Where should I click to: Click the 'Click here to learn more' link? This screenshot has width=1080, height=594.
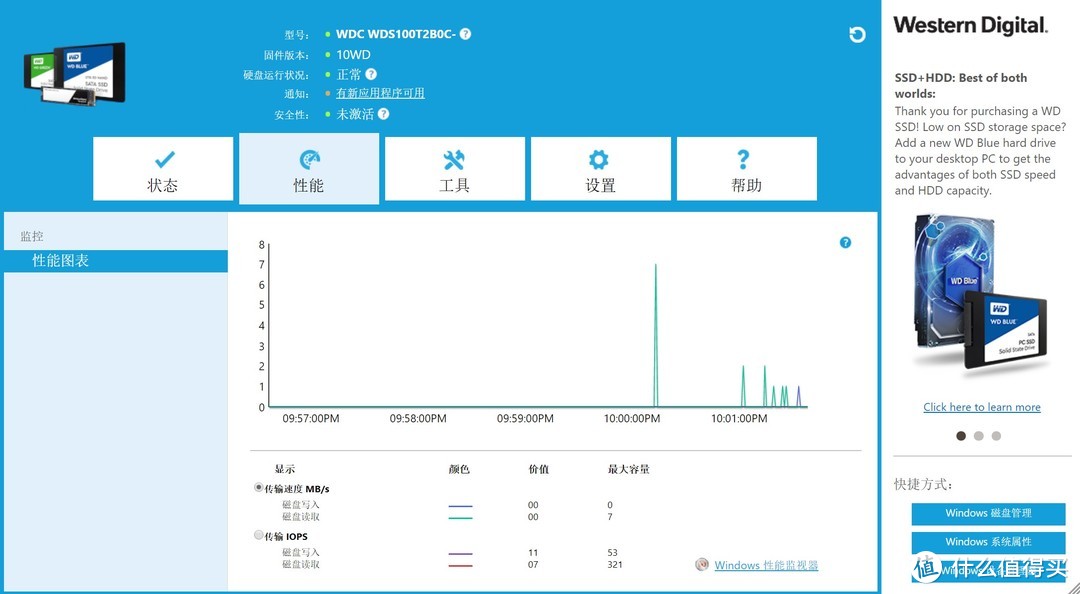click(982, 407)
